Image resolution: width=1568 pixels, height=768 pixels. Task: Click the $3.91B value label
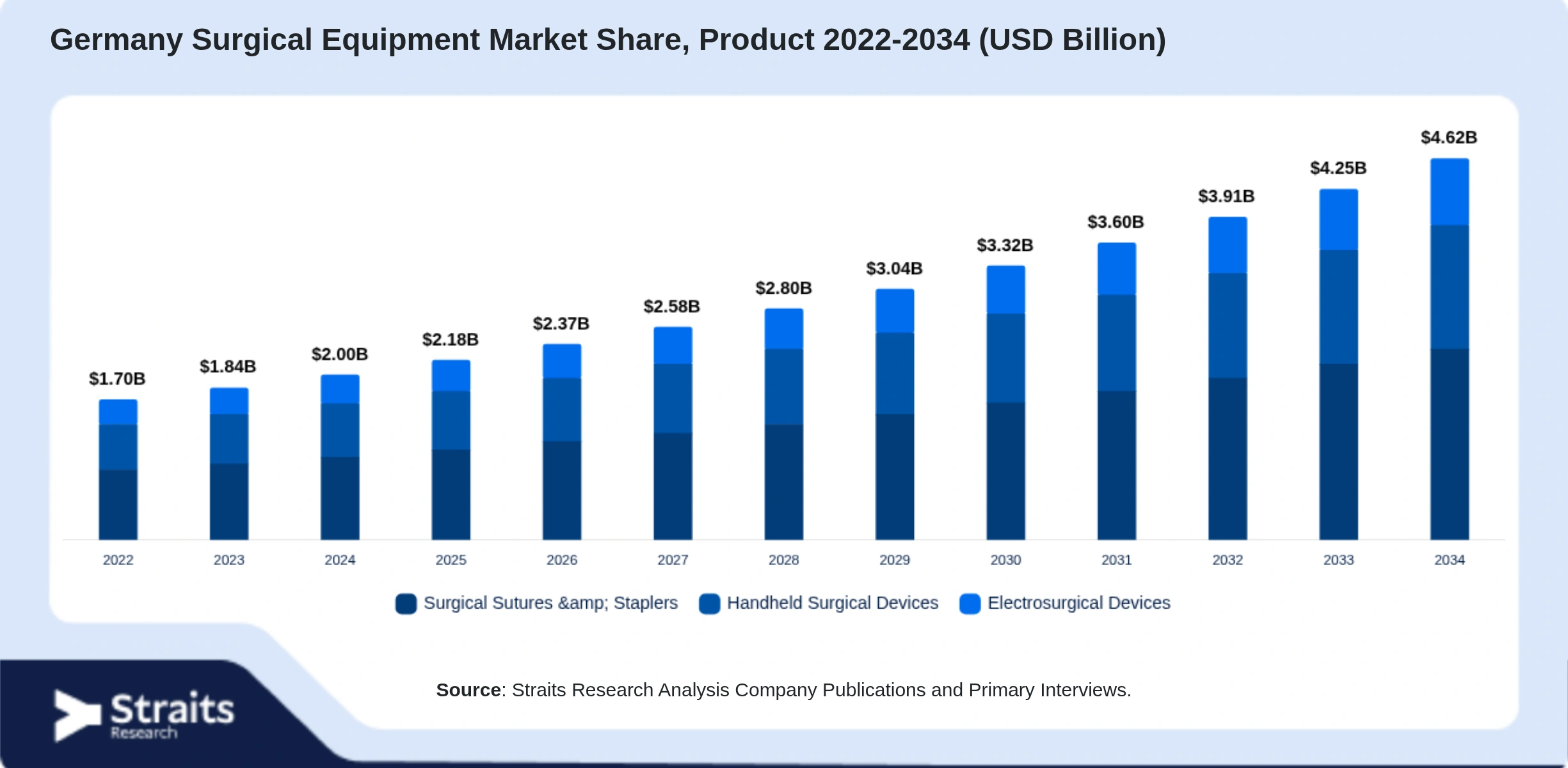pos(1227,196)
